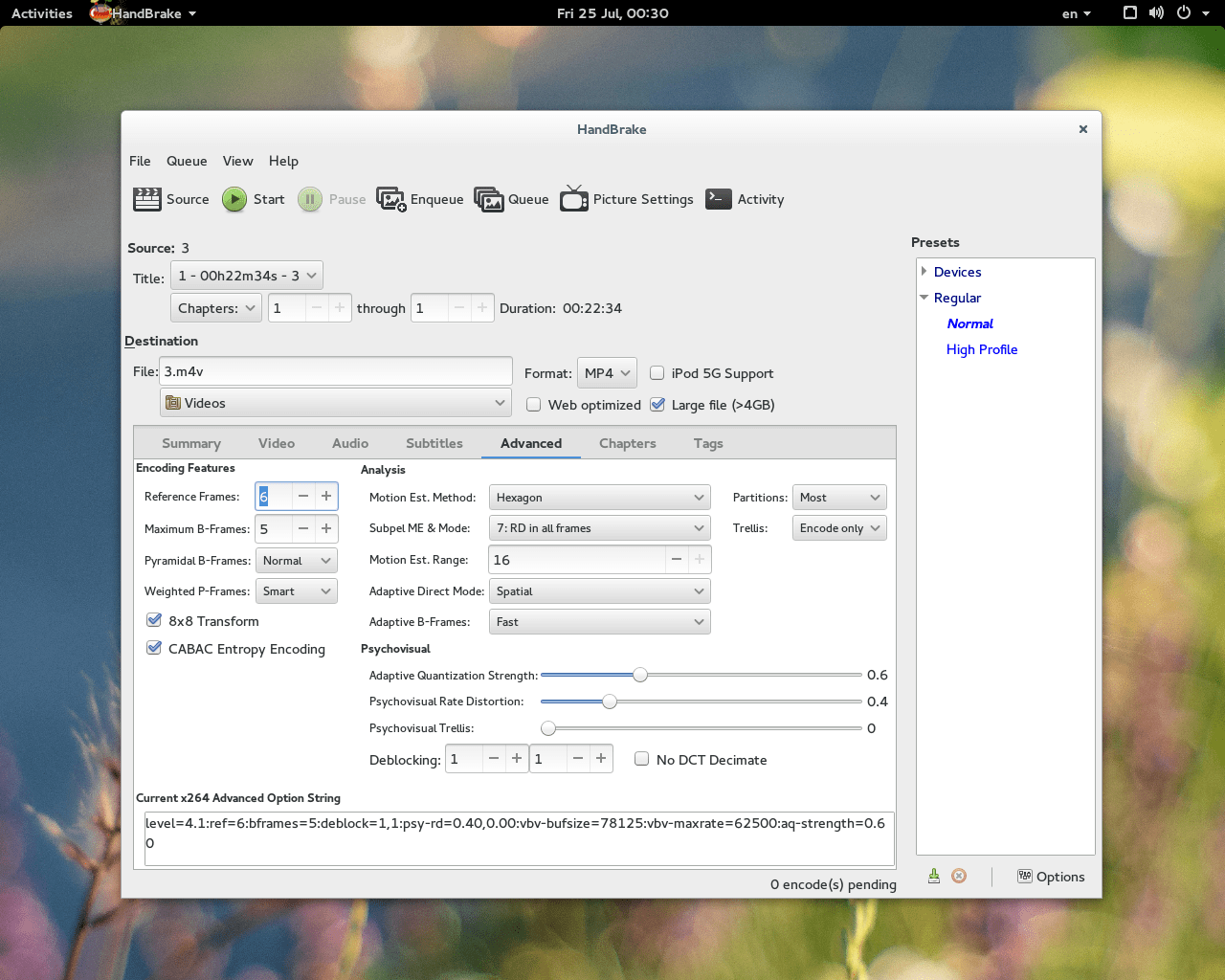This screenshot has height=980, width=1225.
Task: Open HandBrake Options
Action: coord(1051,876)
